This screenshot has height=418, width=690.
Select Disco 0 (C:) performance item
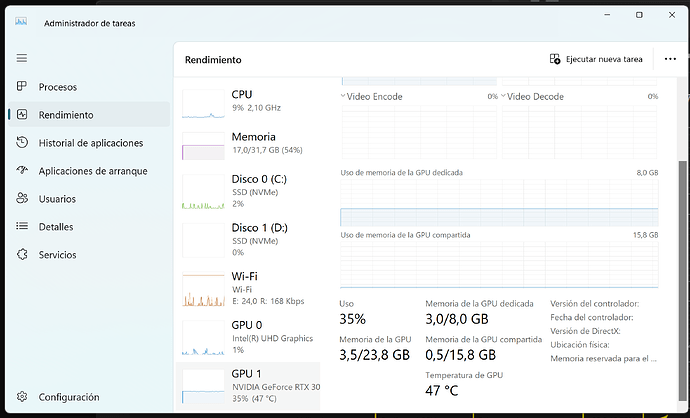pos(248,191)
